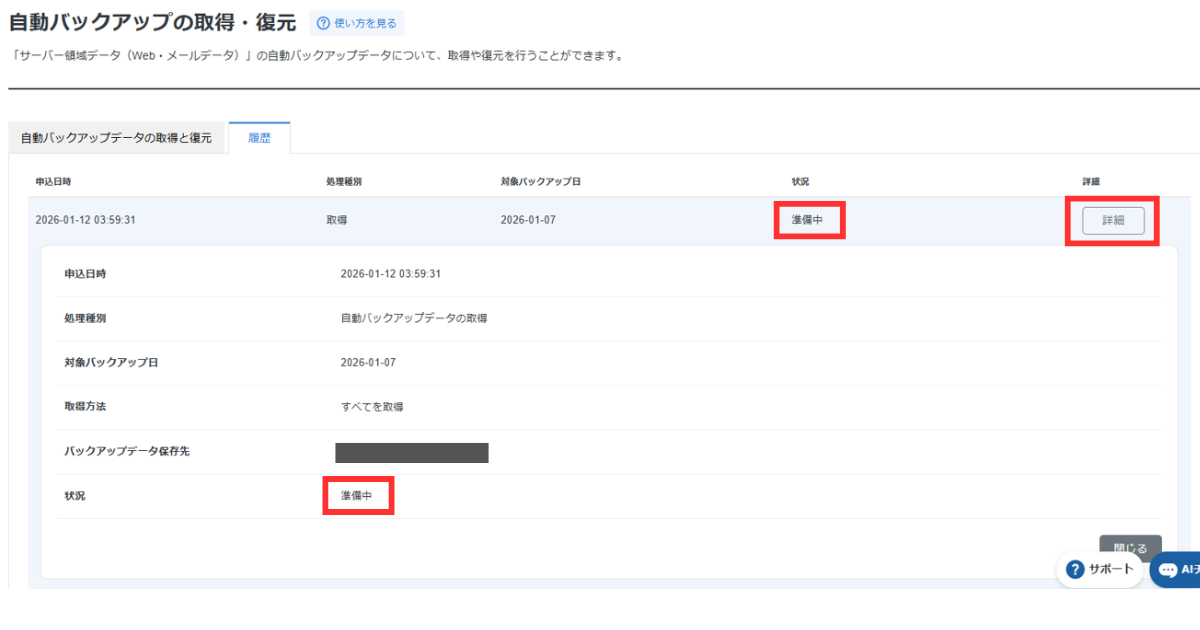Viewport: 1200px width, 630px height.
Task: Click the 申込日時 column header
Action: click(53, 182)
